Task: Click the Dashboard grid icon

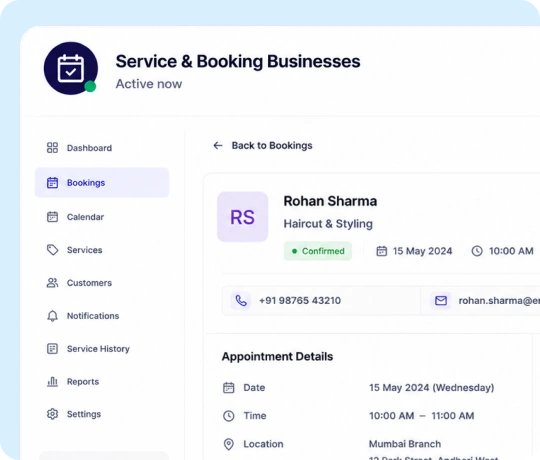Action: pos(52,148)
